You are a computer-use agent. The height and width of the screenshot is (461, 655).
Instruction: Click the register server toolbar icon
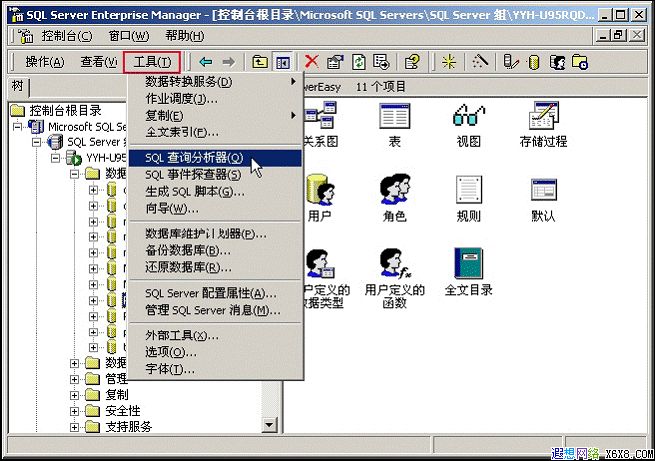coord(510,62)
